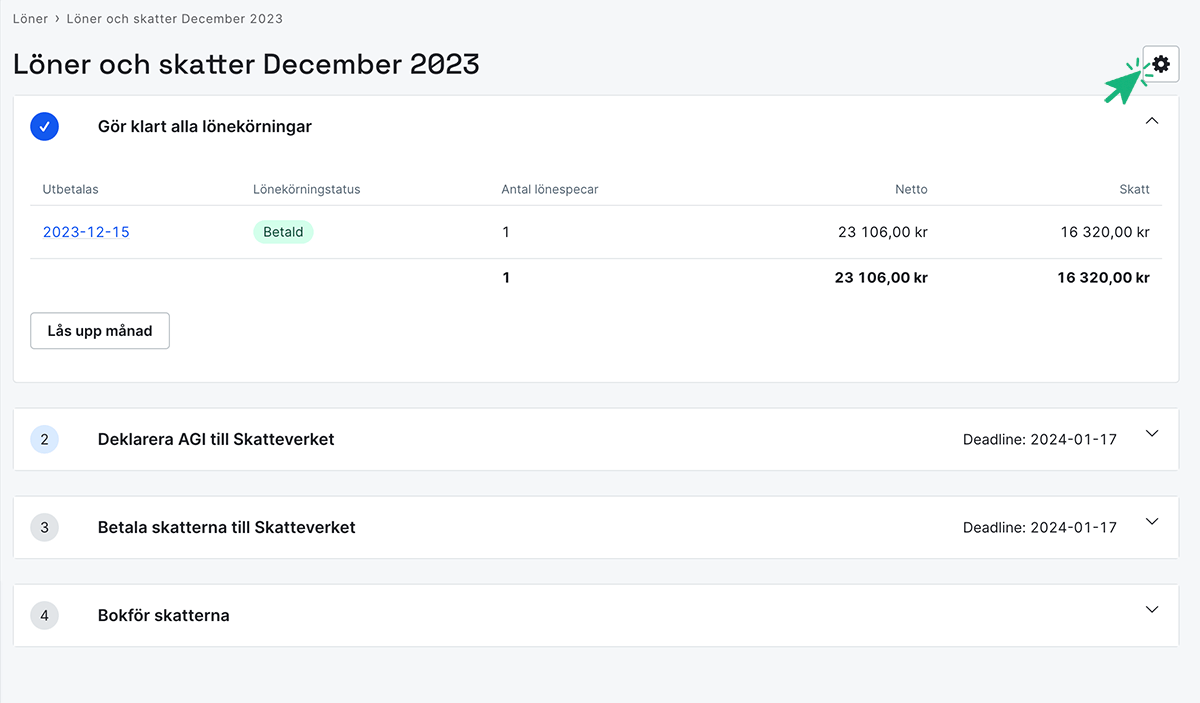Viewport: 1200px width, 703px height.
Task: Click the Betald status badge
Action: [283, 232]
